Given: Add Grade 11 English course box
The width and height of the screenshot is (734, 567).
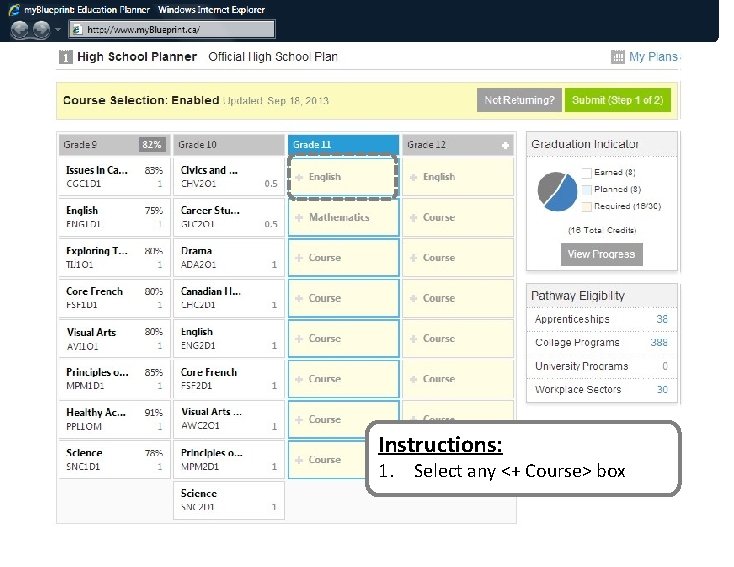Looking at the screenshot, I should click(343, 177).
